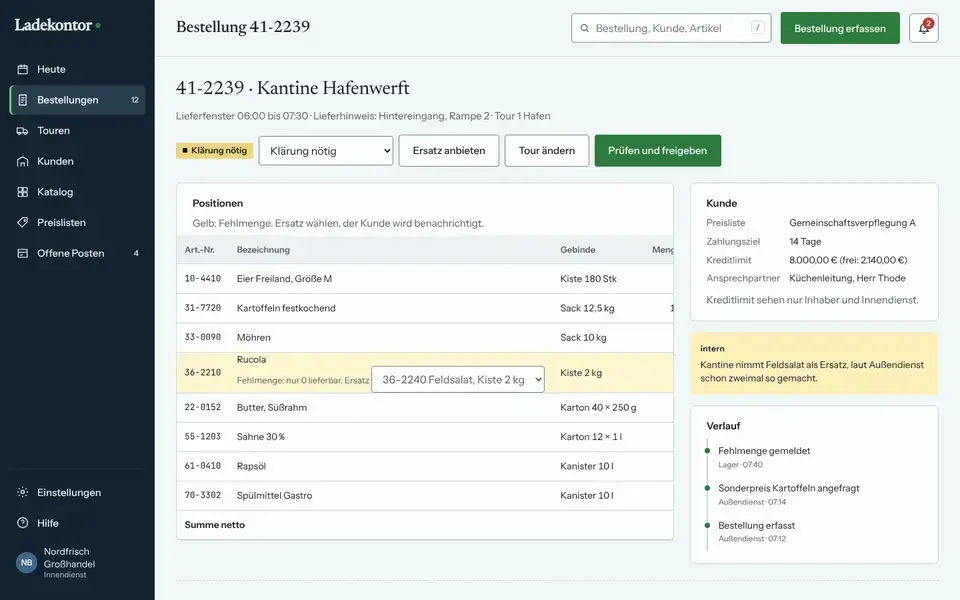The width and height of the screenshot is (960, 600).
Task: Click the Kunden building icon
Action: click(x=23, y=161)
